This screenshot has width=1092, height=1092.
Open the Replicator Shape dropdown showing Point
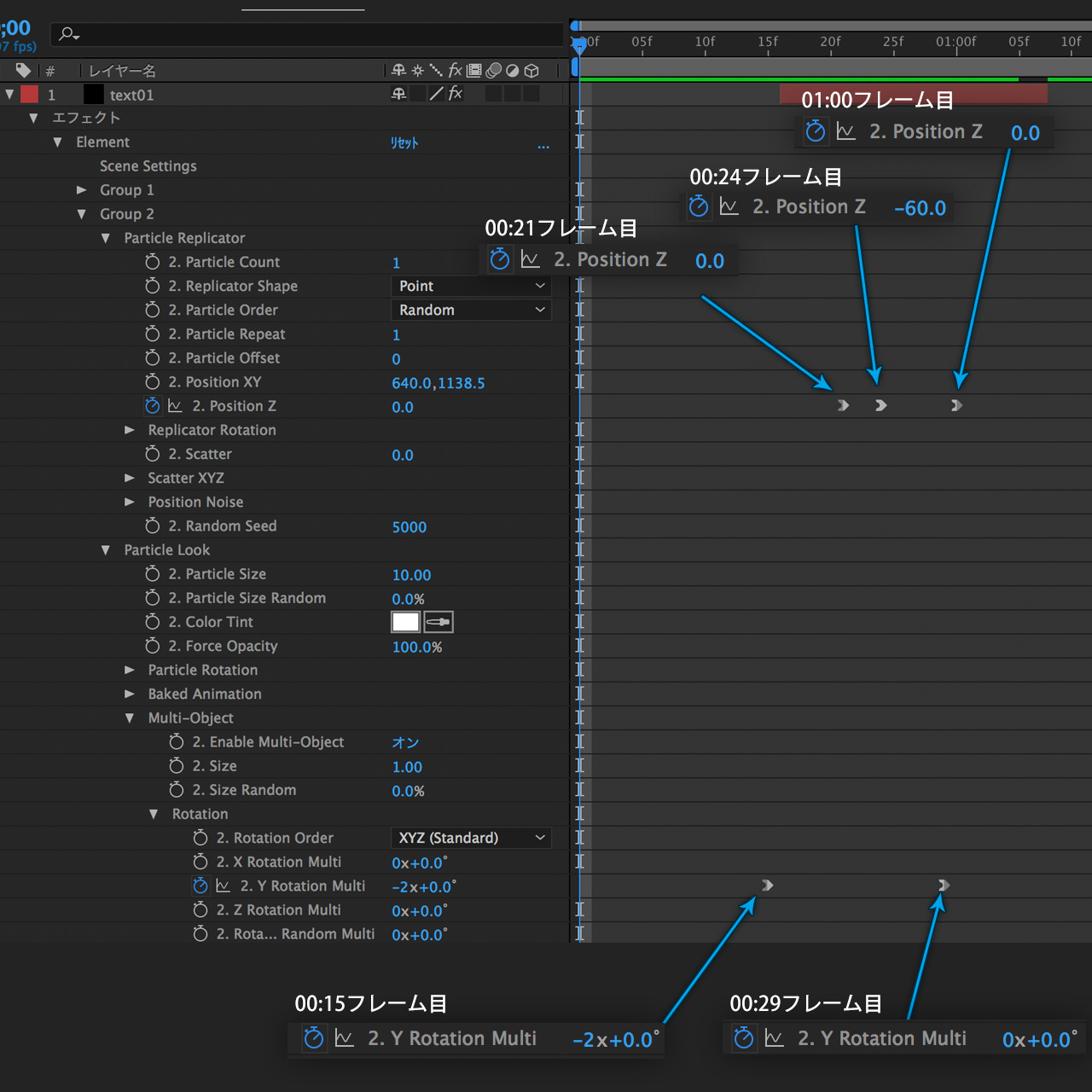click(x=471, y=286)
